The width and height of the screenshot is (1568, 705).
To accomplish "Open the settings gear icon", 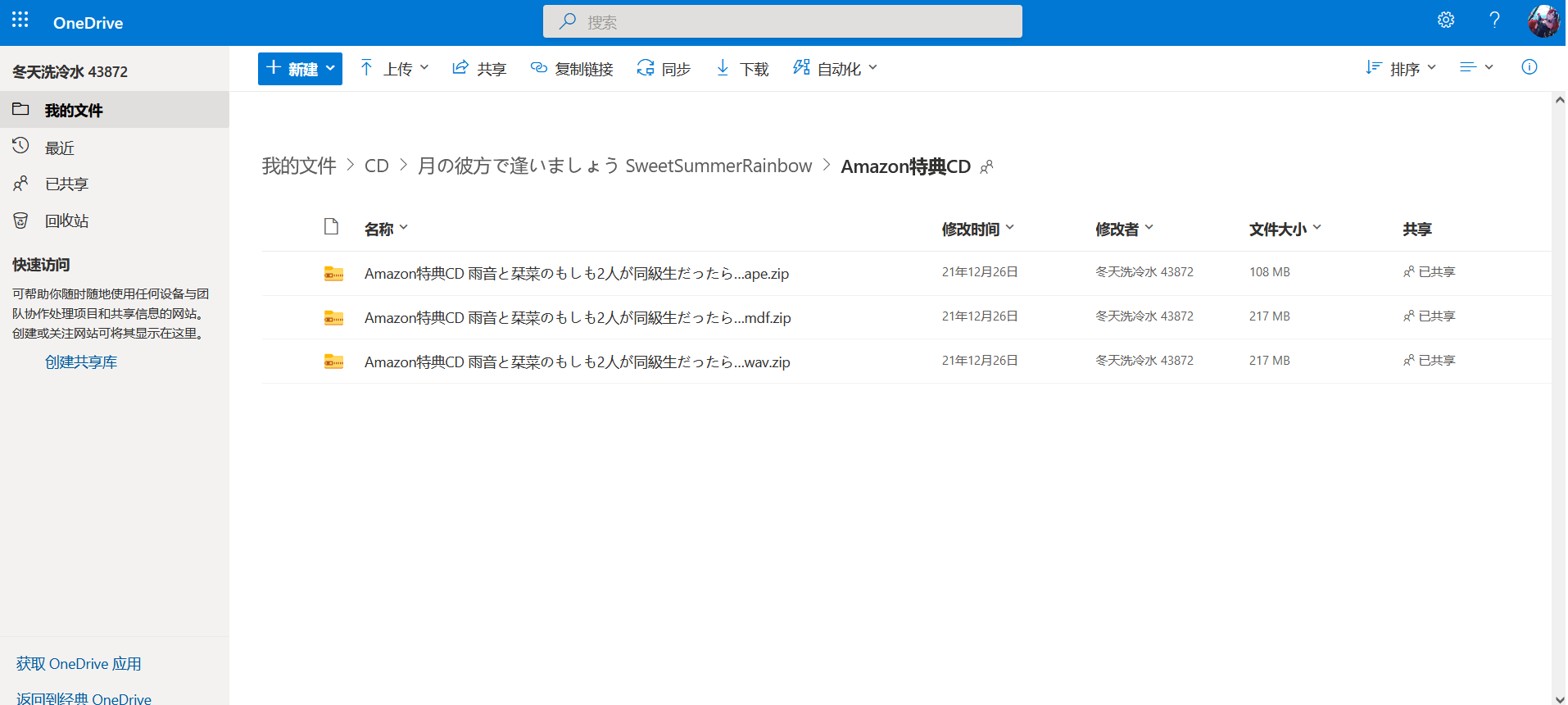I will click(x=1445, y=20).
